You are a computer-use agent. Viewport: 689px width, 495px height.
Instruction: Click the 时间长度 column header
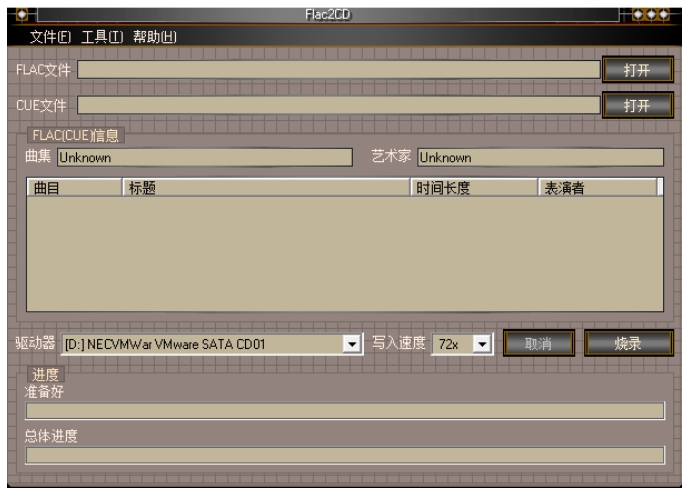pos(474,188)
